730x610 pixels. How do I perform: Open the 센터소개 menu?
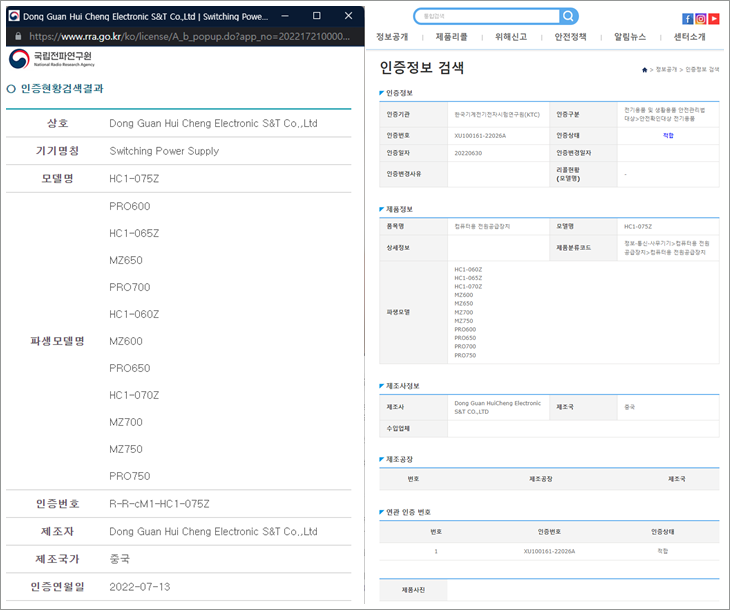tap(689, 37)
